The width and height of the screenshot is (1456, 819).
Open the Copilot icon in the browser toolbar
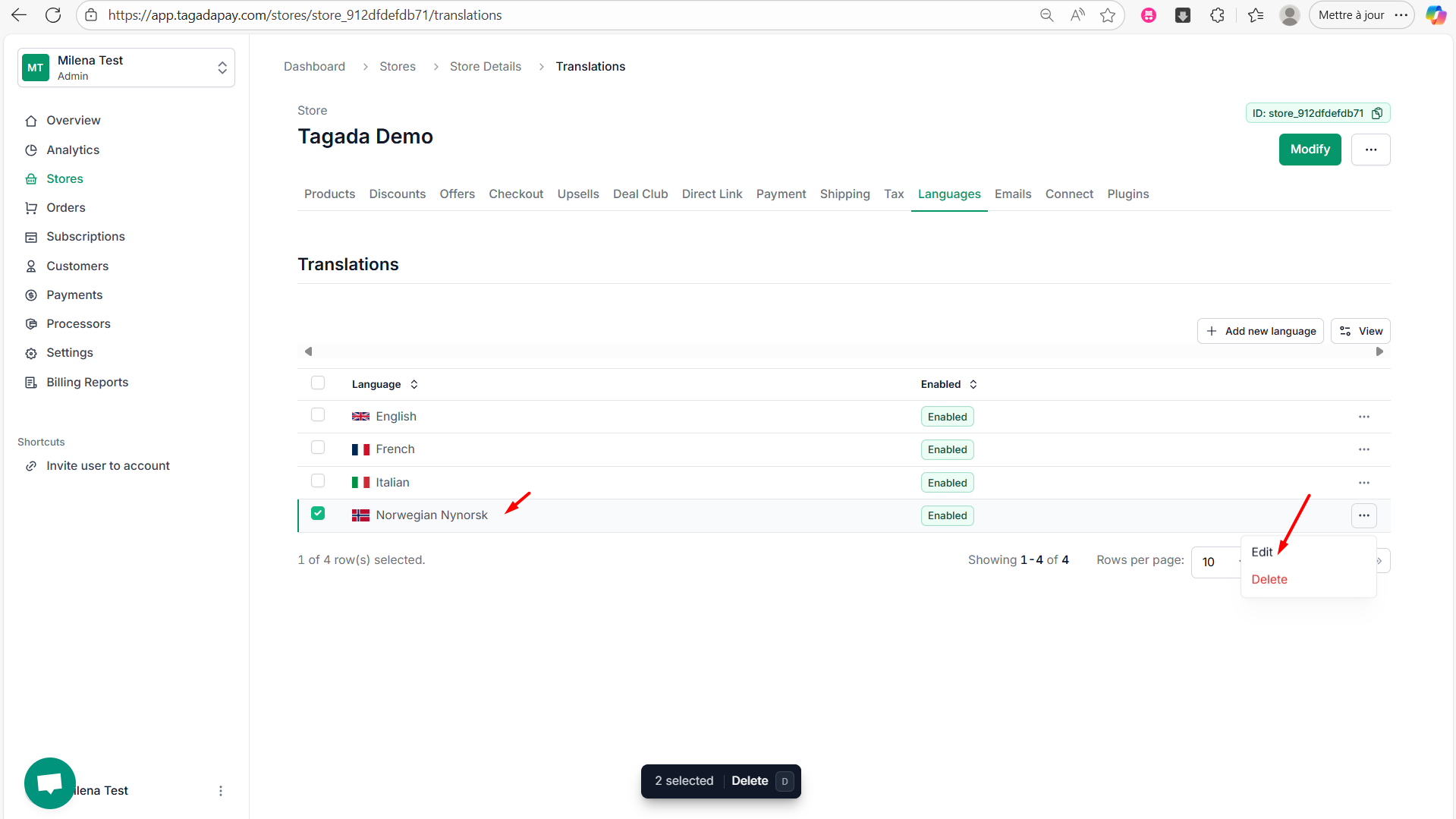pos(1436,15)
